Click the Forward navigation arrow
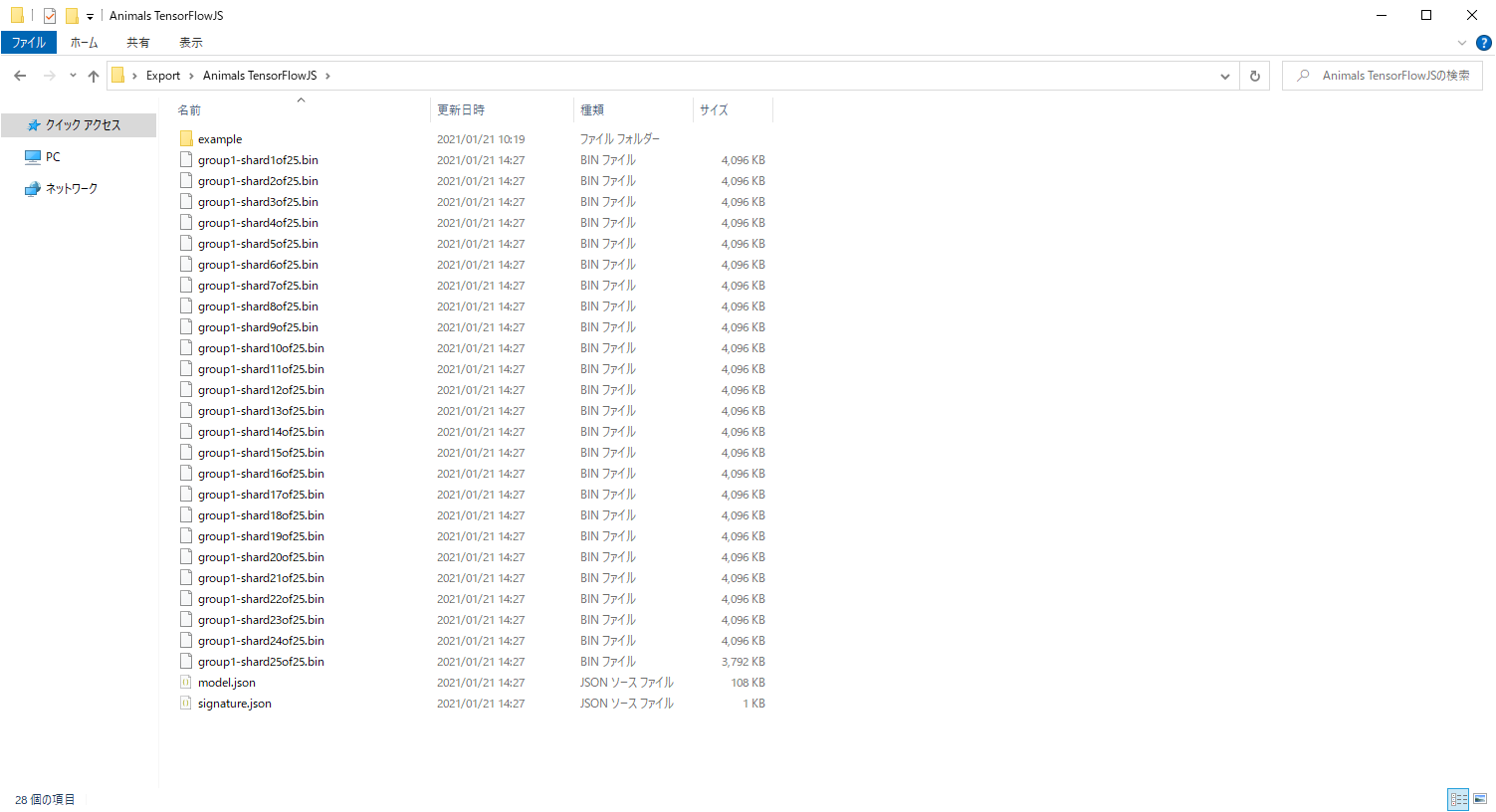 click(x=49, y=76)
